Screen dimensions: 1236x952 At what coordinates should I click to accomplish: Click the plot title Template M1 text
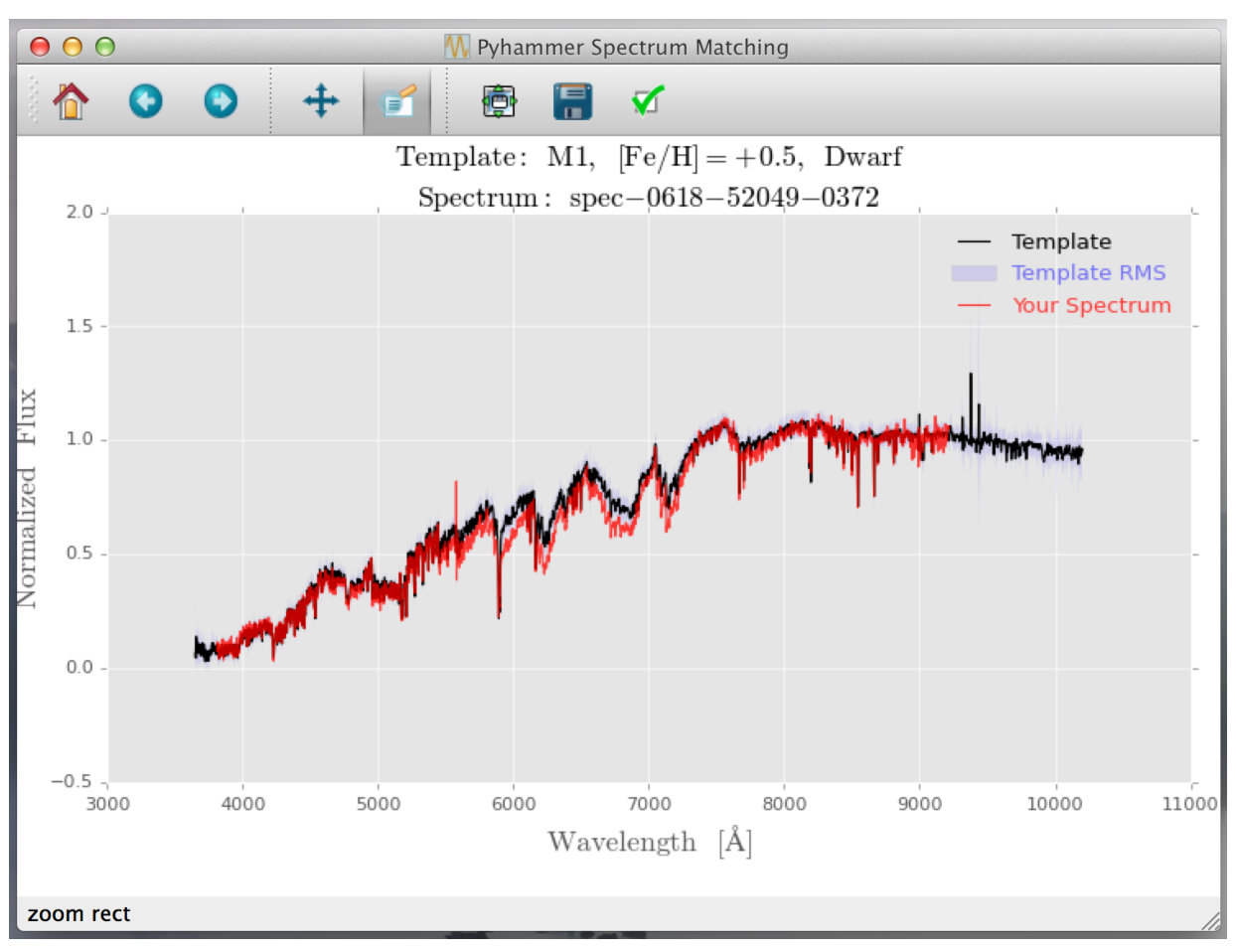click(650, 157)
